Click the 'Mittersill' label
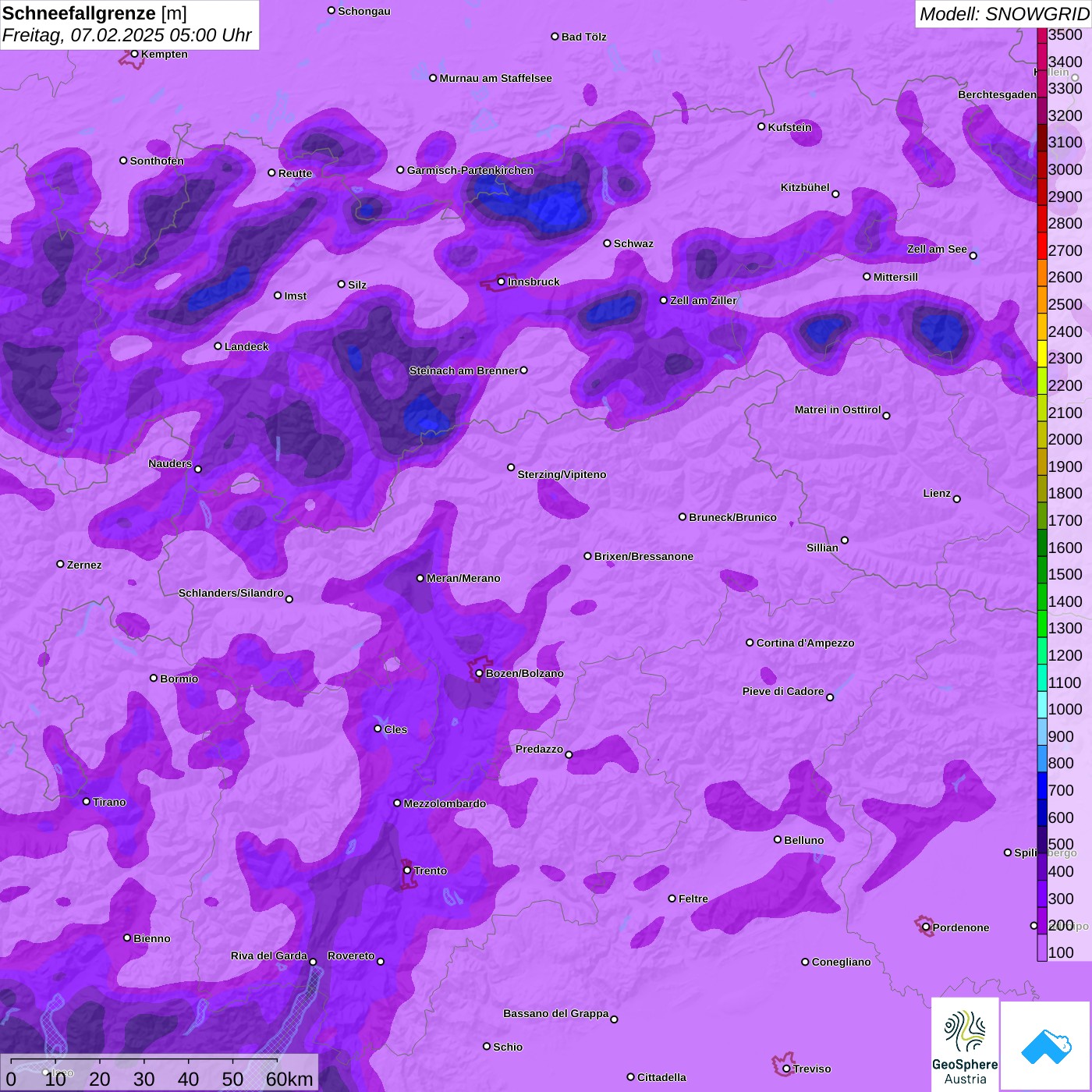 pos(895,277)
